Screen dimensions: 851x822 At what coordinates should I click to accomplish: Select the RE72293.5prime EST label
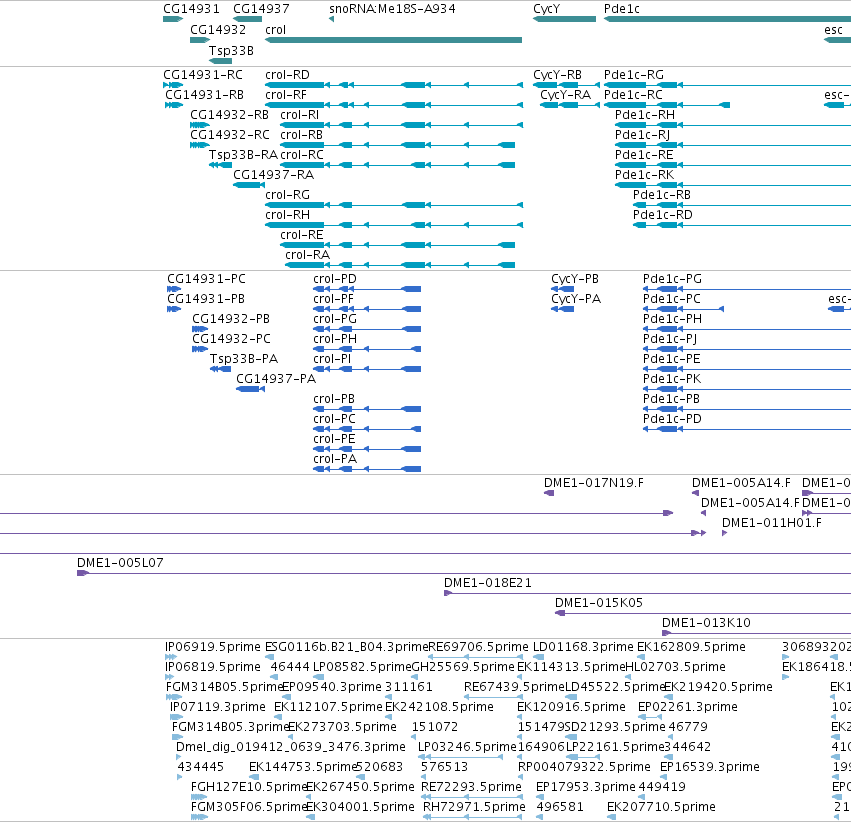[472, 787]
